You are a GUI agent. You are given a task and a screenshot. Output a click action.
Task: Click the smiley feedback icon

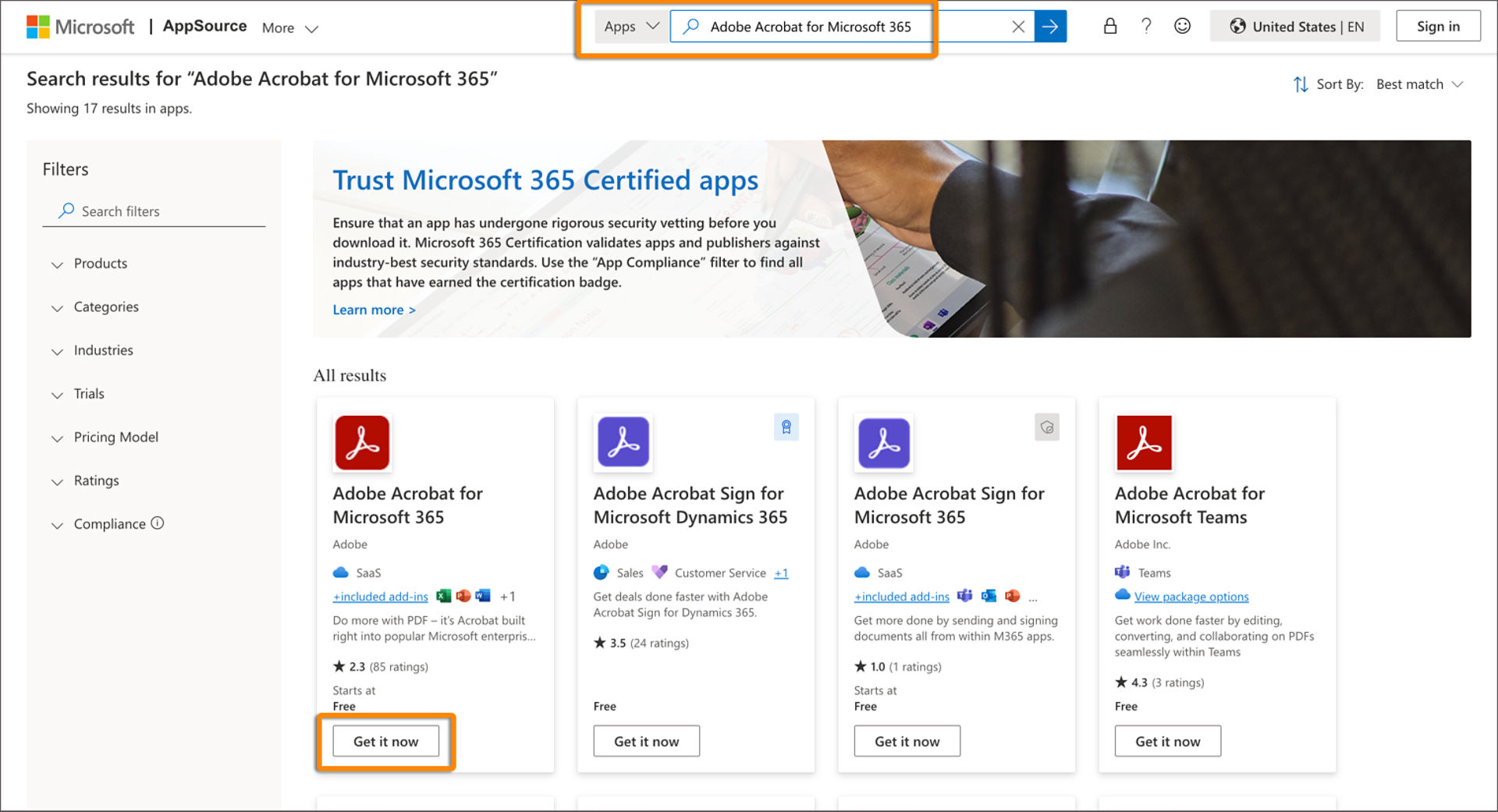pos(1182,27)
